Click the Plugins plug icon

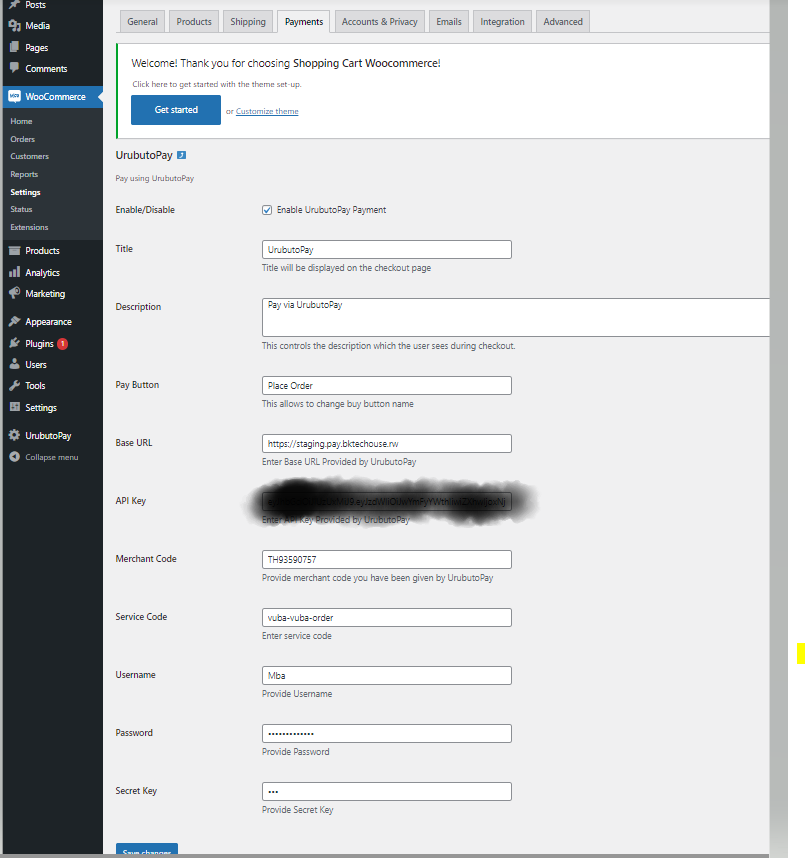pos(15,343)
